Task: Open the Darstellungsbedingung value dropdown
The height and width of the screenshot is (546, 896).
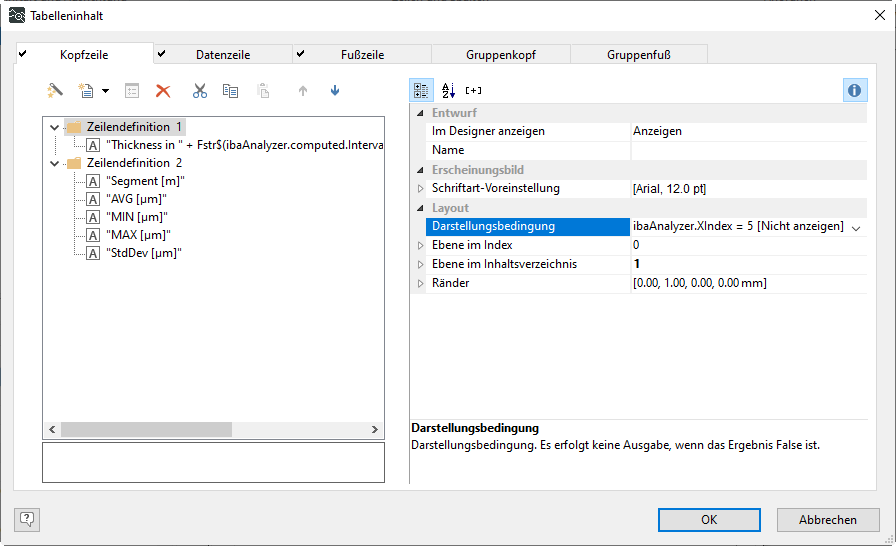Action: (856, 227)
